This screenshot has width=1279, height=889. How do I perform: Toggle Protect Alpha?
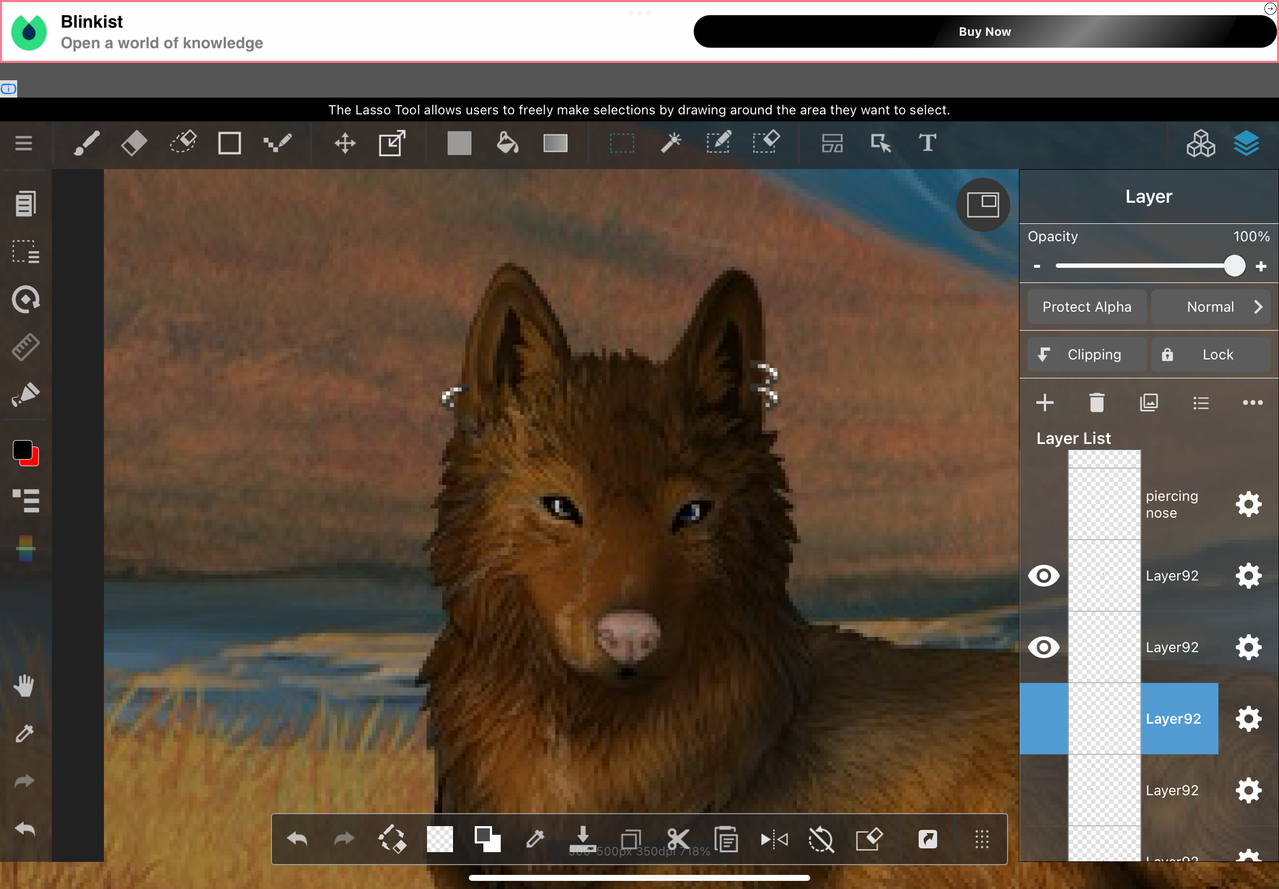(x=1087, y=307)
